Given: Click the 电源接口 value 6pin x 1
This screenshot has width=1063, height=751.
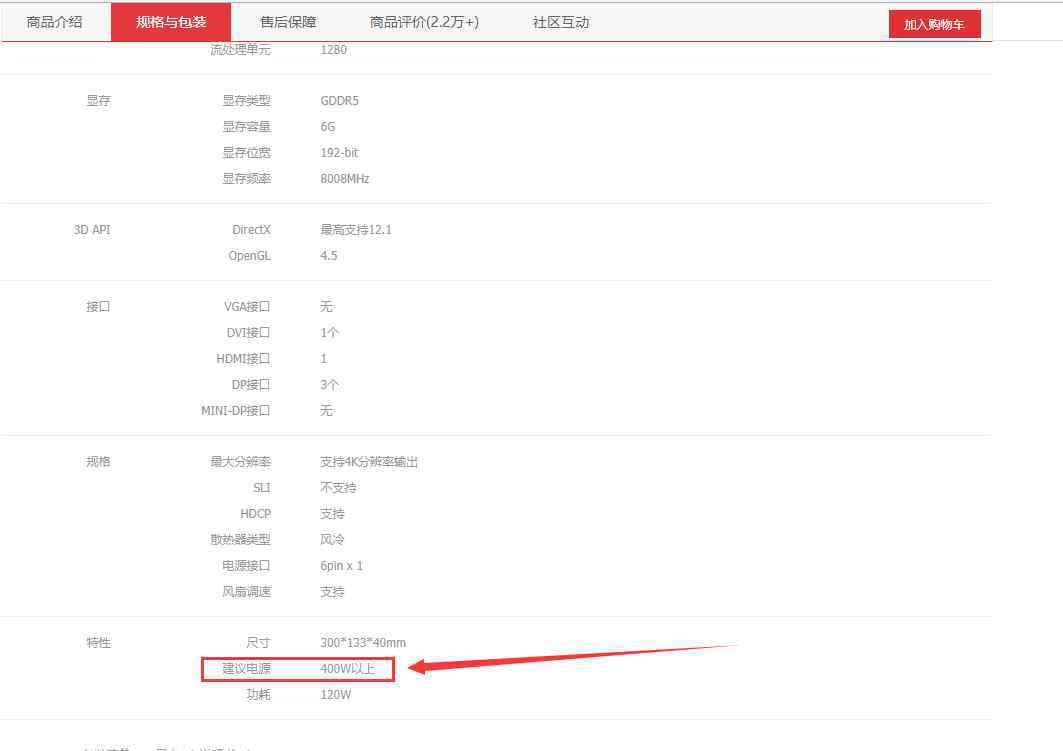Looking at the screenshot, I should (x=341, y=565).
